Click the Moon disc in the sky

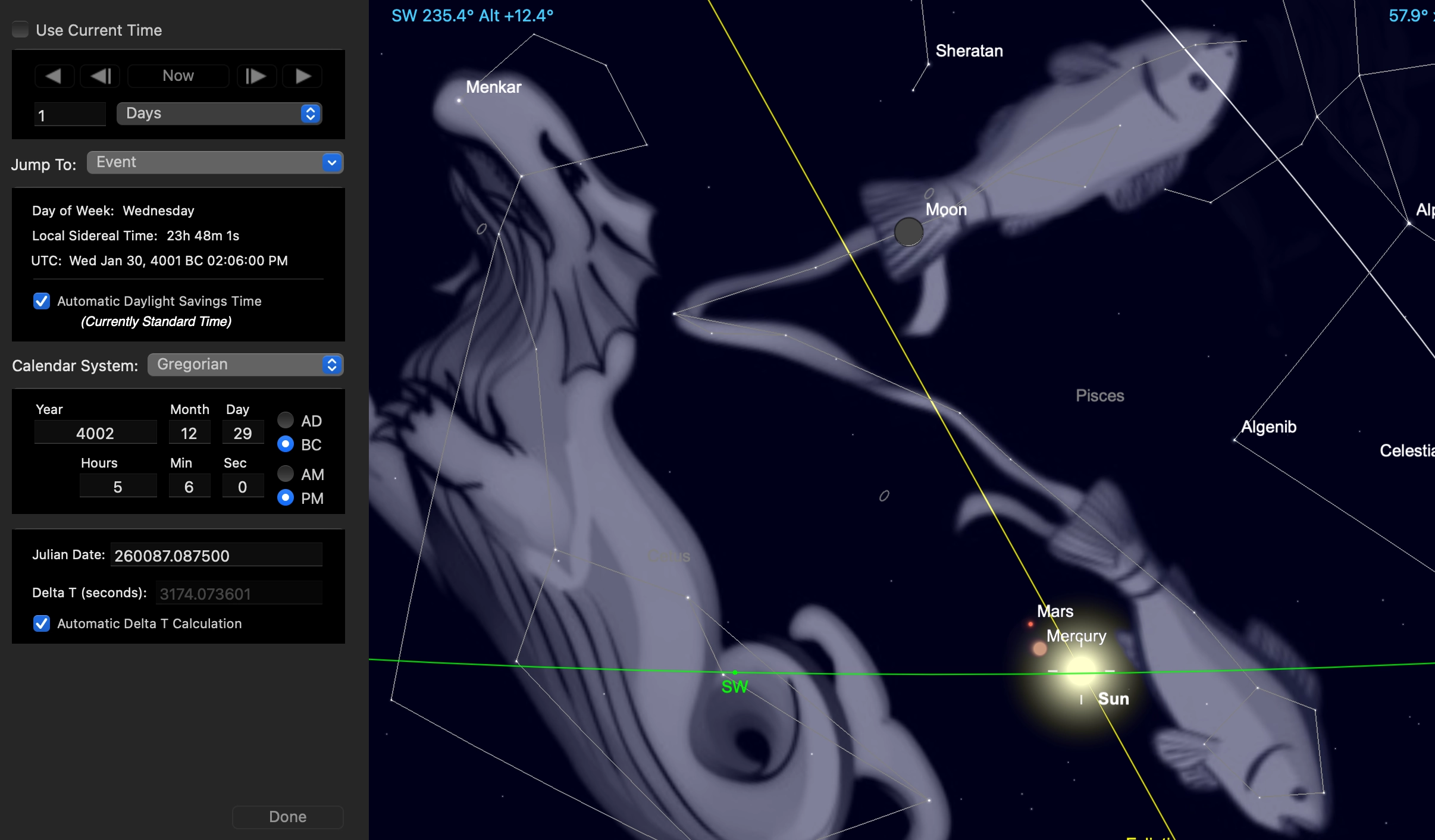pyautogui.click(x=908, y=232)
